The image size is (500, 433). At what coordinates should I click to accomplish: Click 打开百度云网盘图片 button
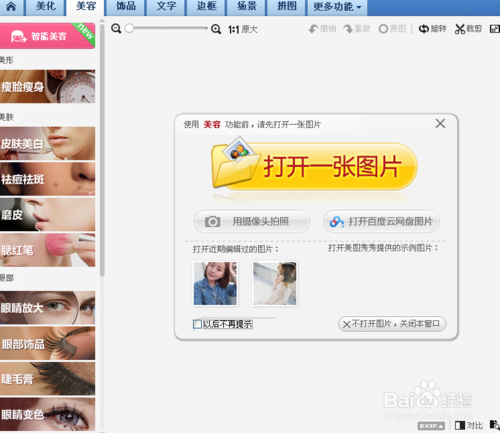coord(381,221)
